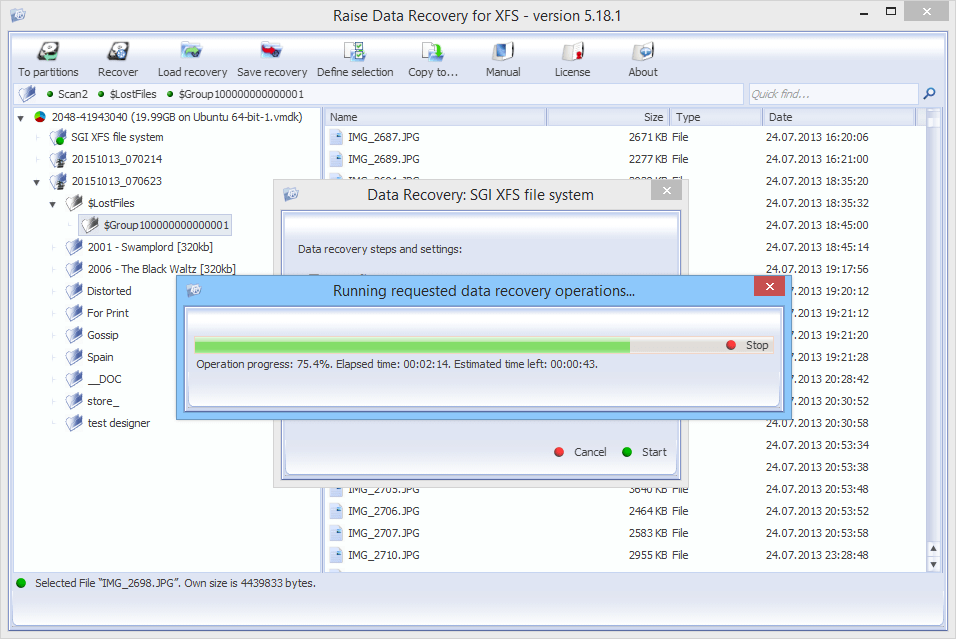Cancel the data recovery steps dialog

click(x=583, y=452)
